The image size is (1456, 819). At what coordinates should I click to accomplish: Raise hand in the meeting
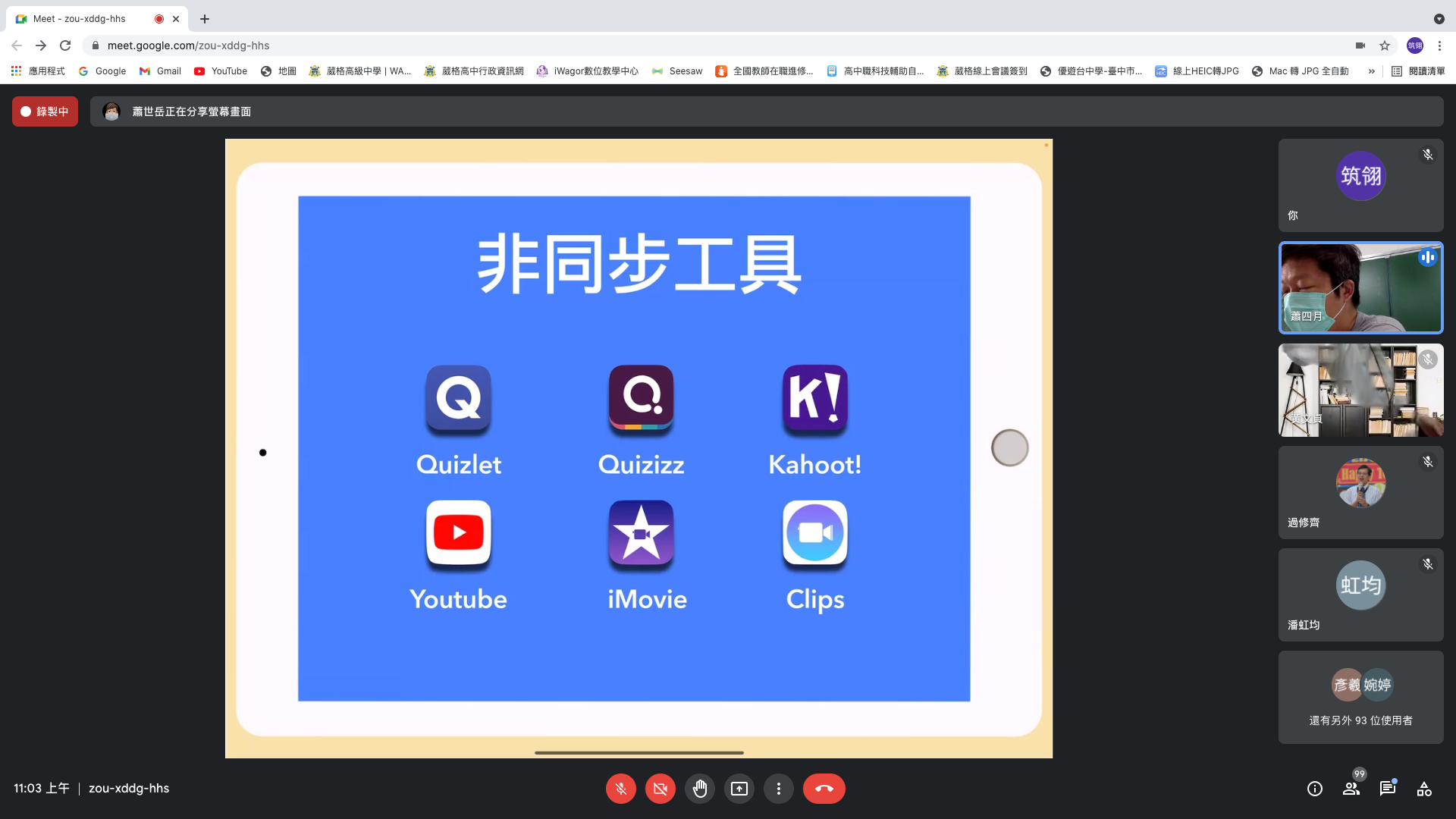pyautogui.click(x=699, y=789)
